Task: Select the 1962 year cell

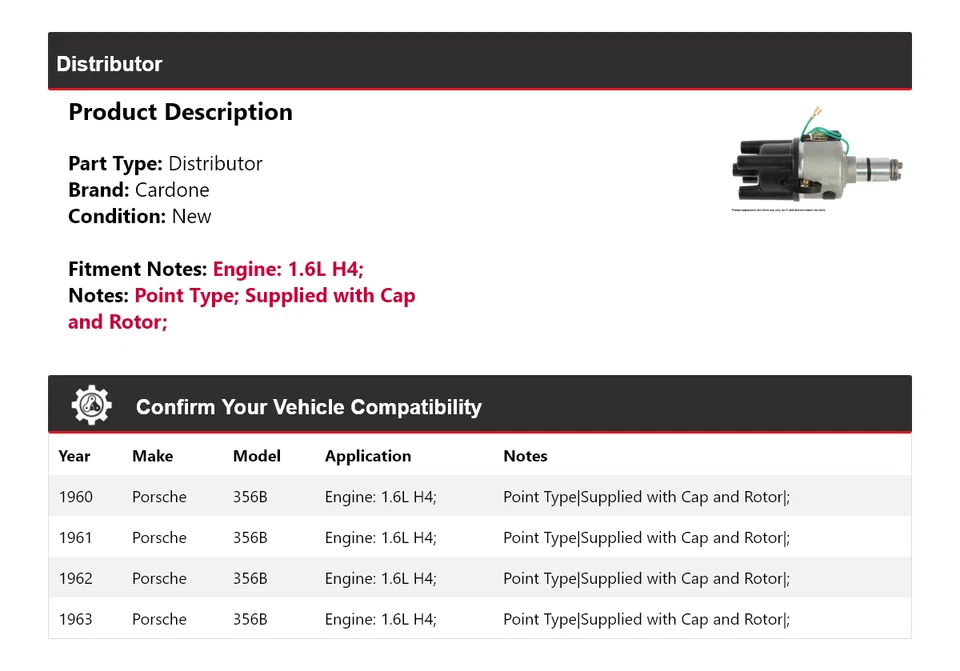Action: coord(76,579)
